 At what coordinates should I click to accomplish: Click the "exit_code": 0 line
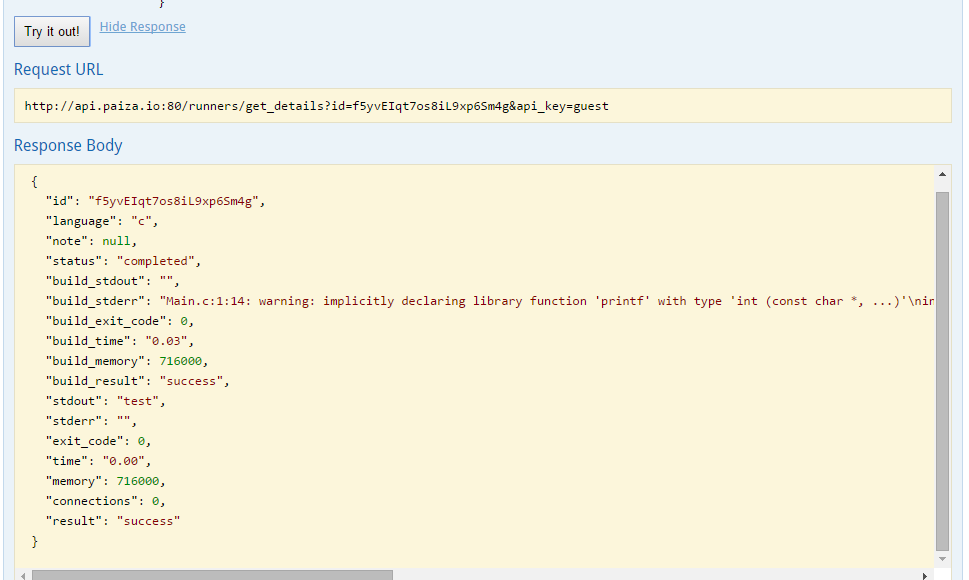click(x=98, y=441)
